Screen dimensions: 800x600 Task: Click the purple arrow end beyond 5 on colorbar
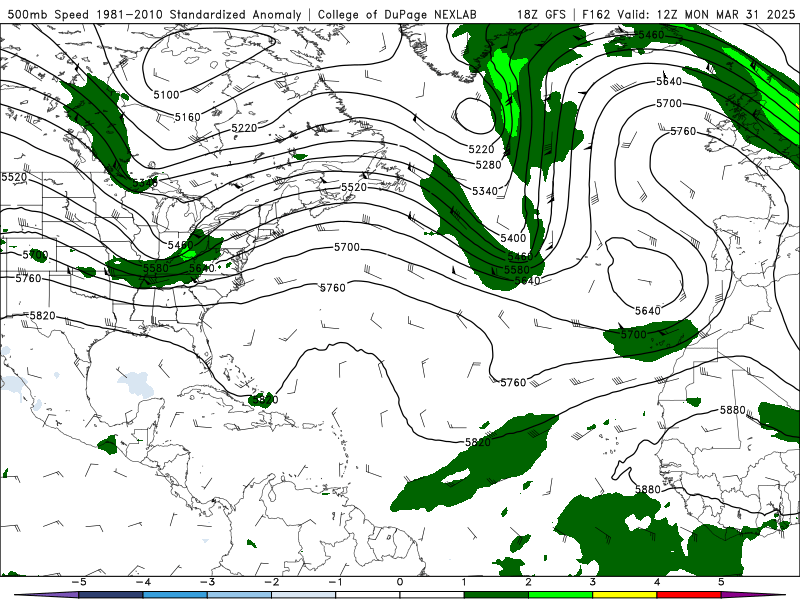[753, 595]
